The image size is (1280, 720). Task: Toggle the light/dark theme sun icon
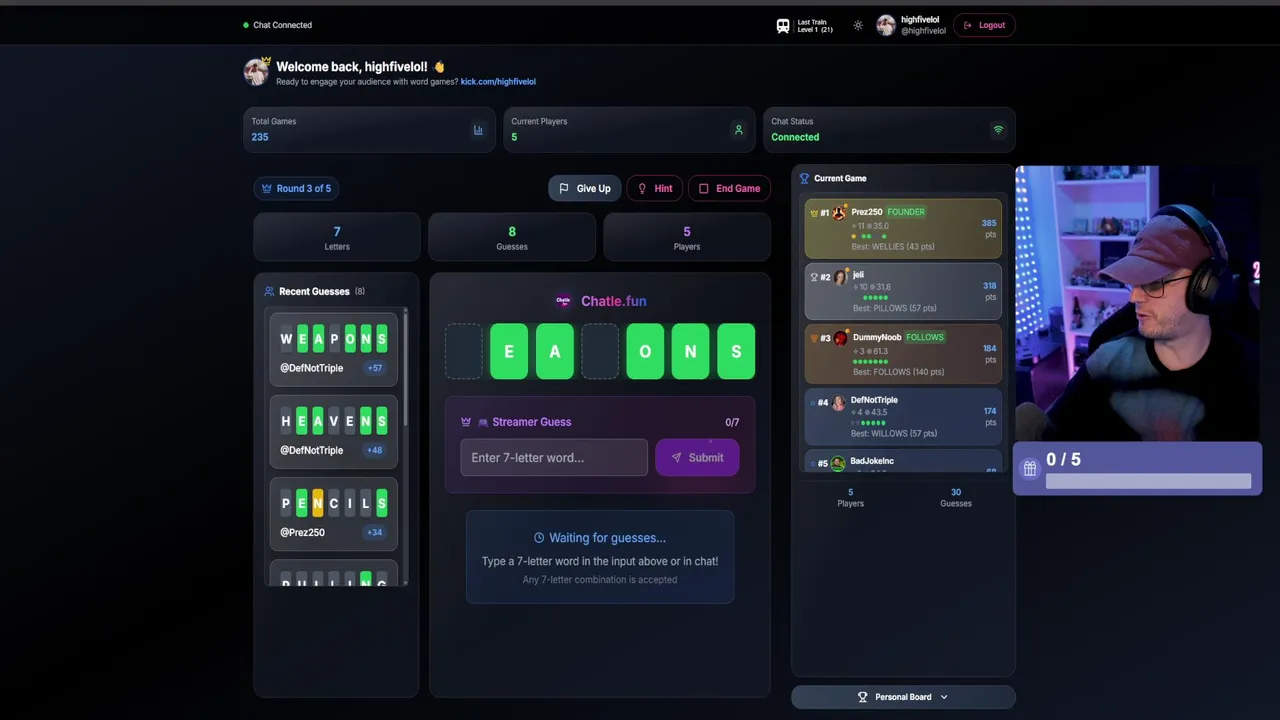tap(858, 25)
